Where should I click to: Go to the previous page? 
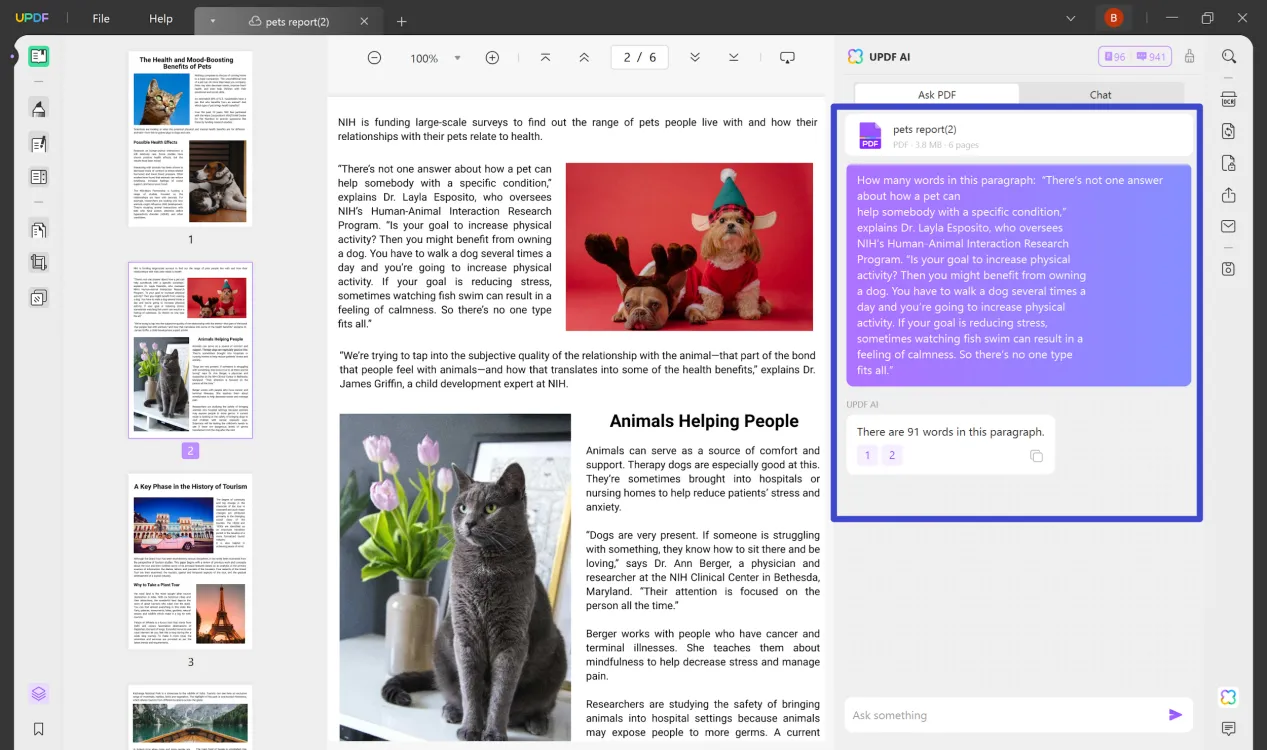click(x=584, y=58)
